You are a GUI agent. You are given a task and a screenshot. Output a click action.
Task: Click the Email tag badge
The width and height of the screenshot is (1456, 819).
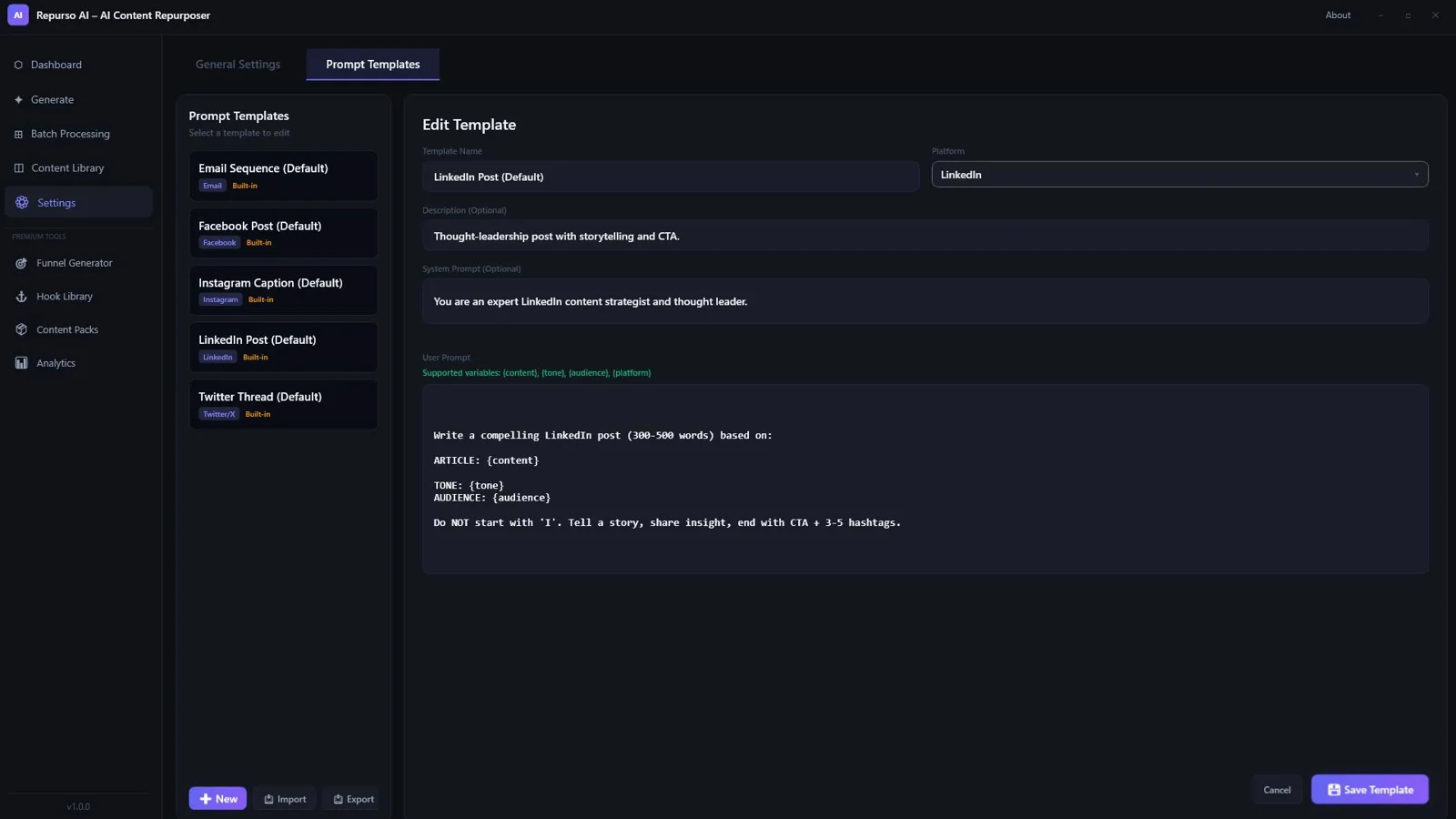click(212, 186)
